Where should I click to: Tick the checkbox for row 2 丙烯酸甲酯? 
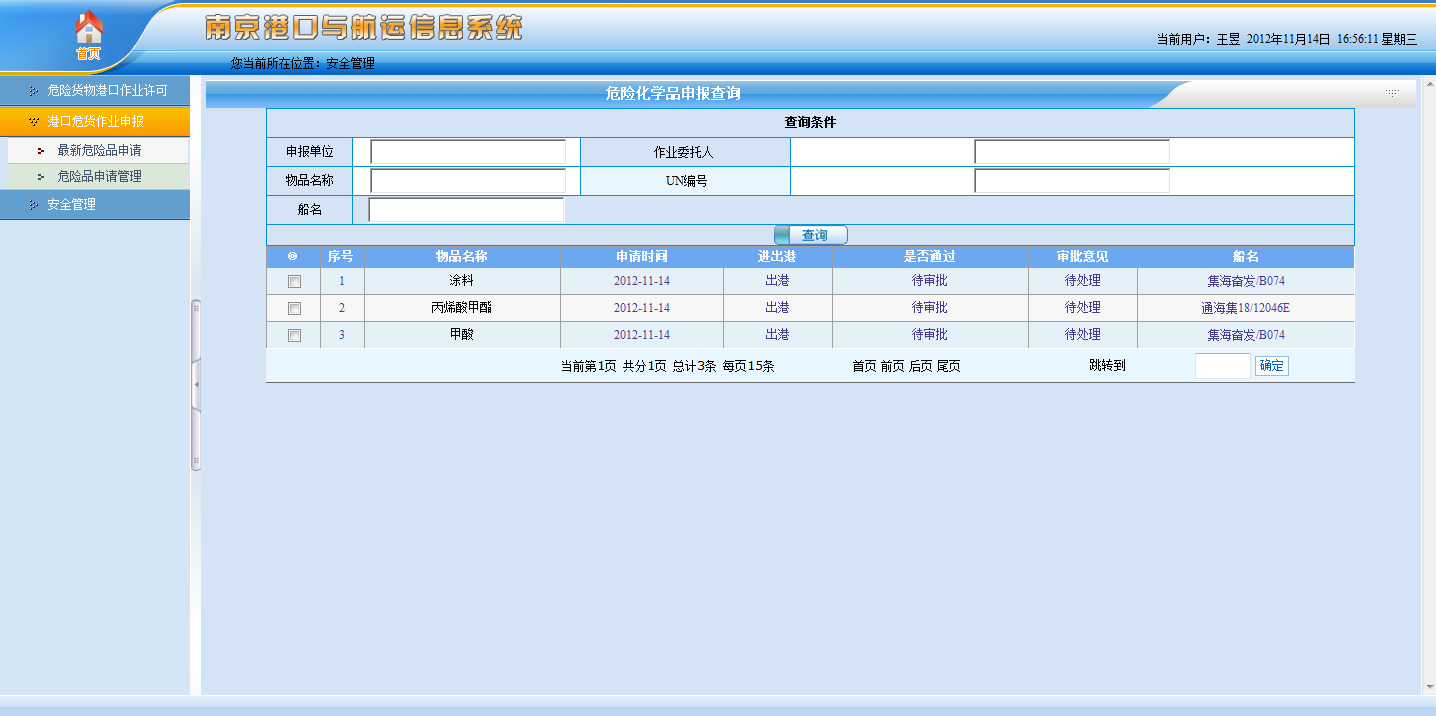click(294, 309)
